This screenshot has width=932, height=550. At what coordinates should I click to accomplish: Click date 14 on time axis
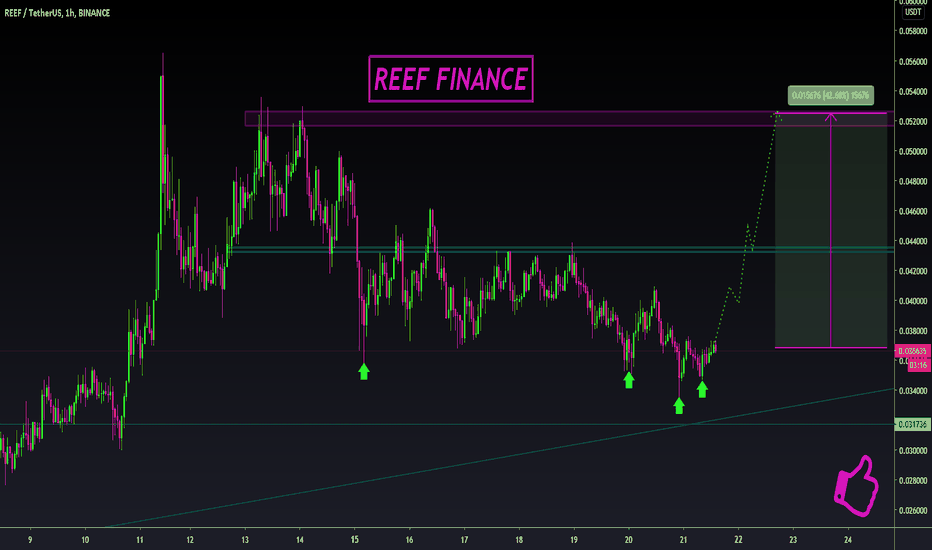[x=300, y=540]
